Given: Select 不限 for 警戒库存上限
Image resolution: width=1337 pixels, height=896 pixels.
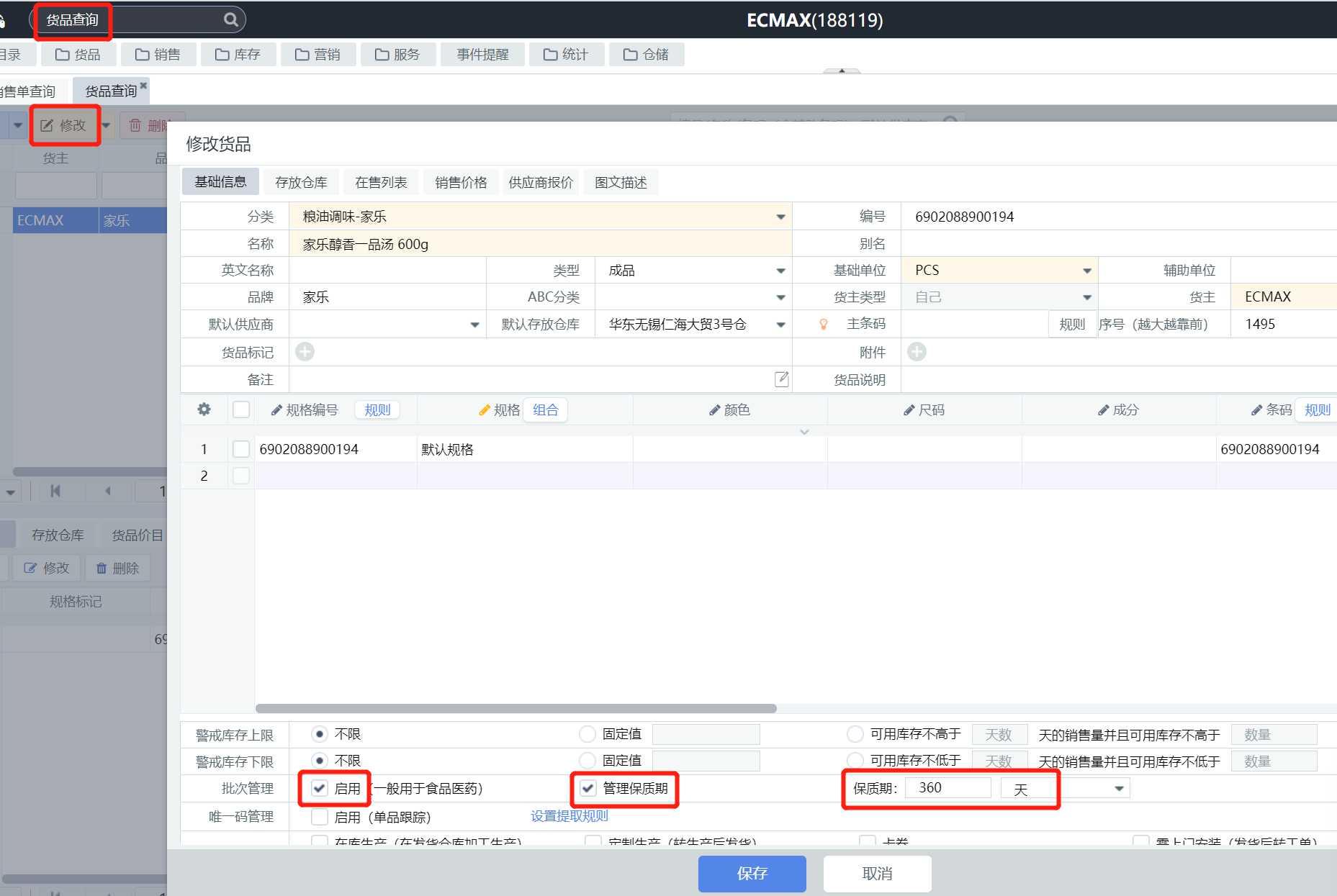Looking at the screenshot, I should pos(320,734).
